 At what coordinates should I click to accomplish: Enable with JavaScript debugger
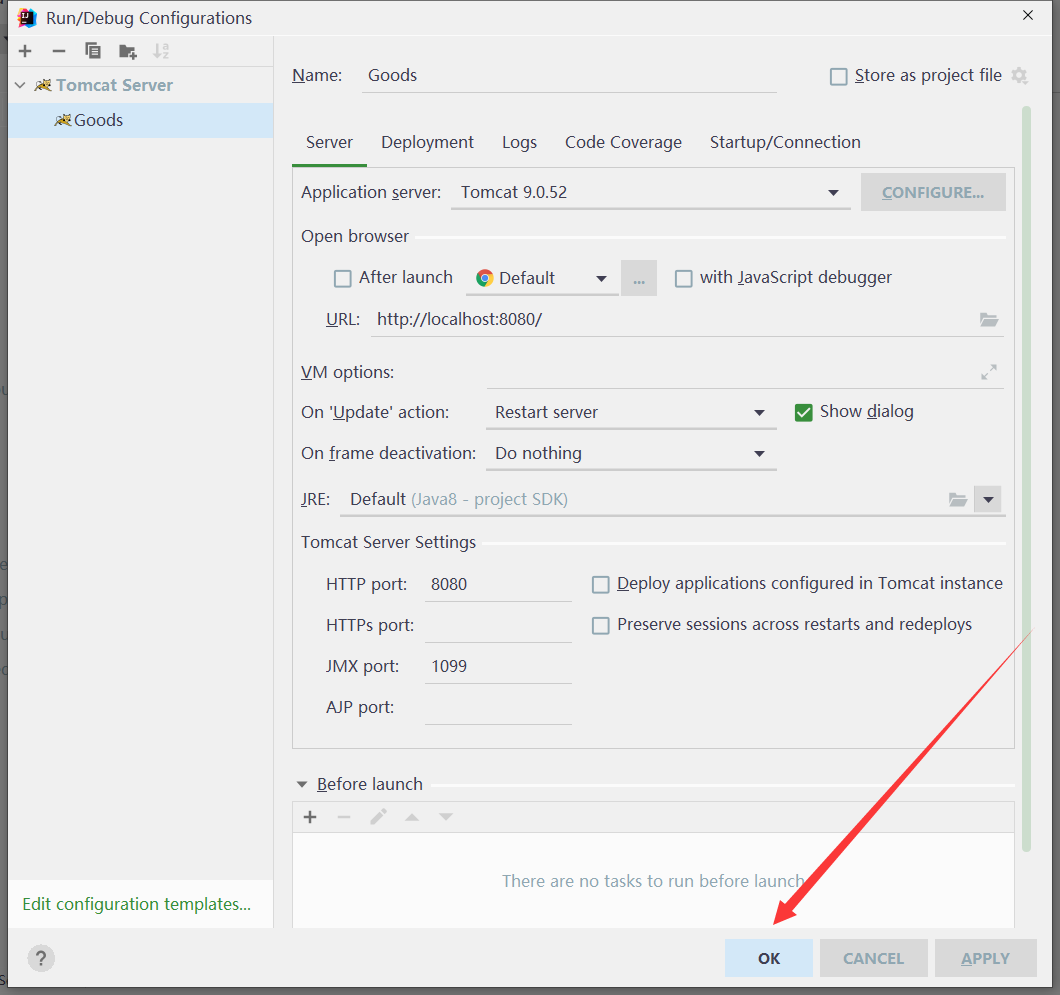click(683, 278)
